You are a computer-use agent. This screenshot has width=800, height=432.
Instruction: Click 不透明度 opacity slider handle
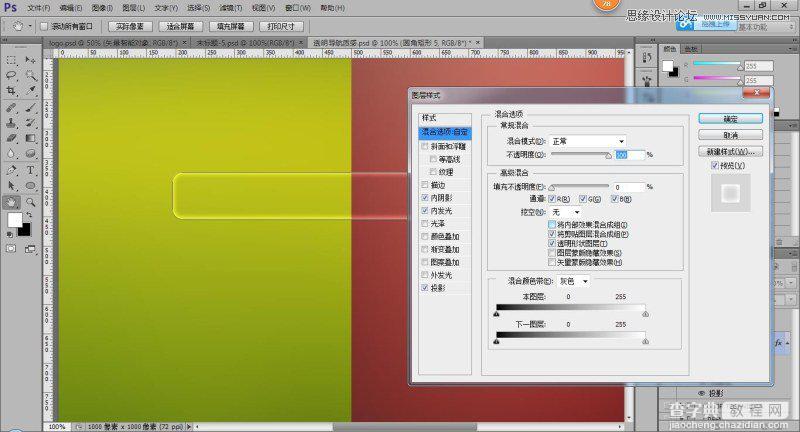coord(608,156)
